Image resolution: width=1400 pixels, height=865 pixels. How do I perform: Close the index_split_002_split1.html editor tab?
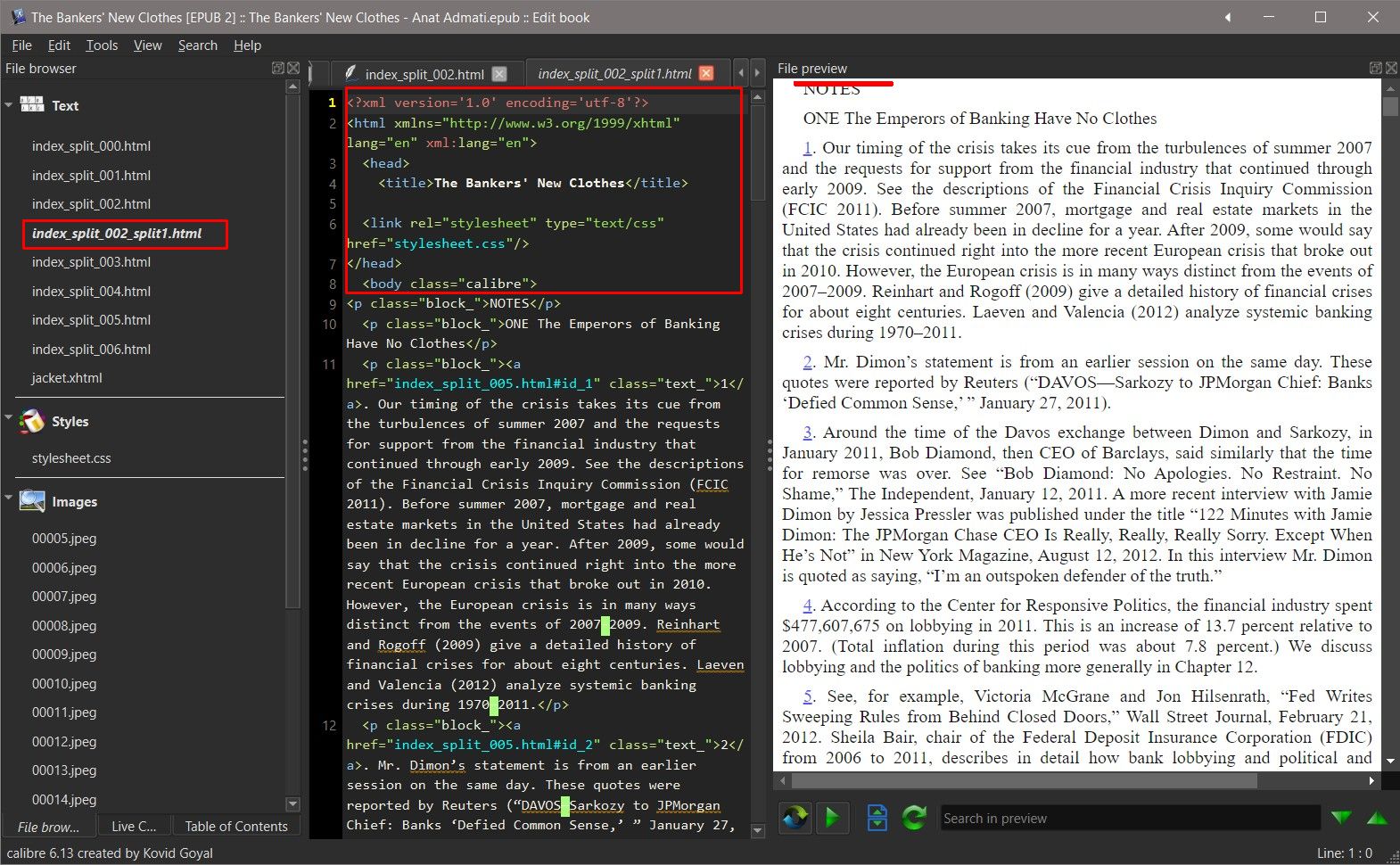tap(706, 73)
